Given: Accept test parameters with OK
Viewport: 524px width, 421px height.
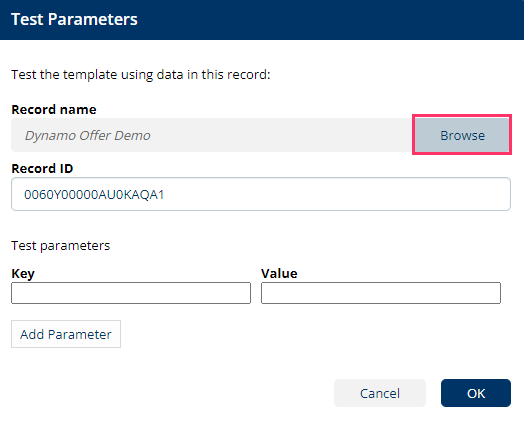Looking at the screenshot, I should click(x=476, y=393).
